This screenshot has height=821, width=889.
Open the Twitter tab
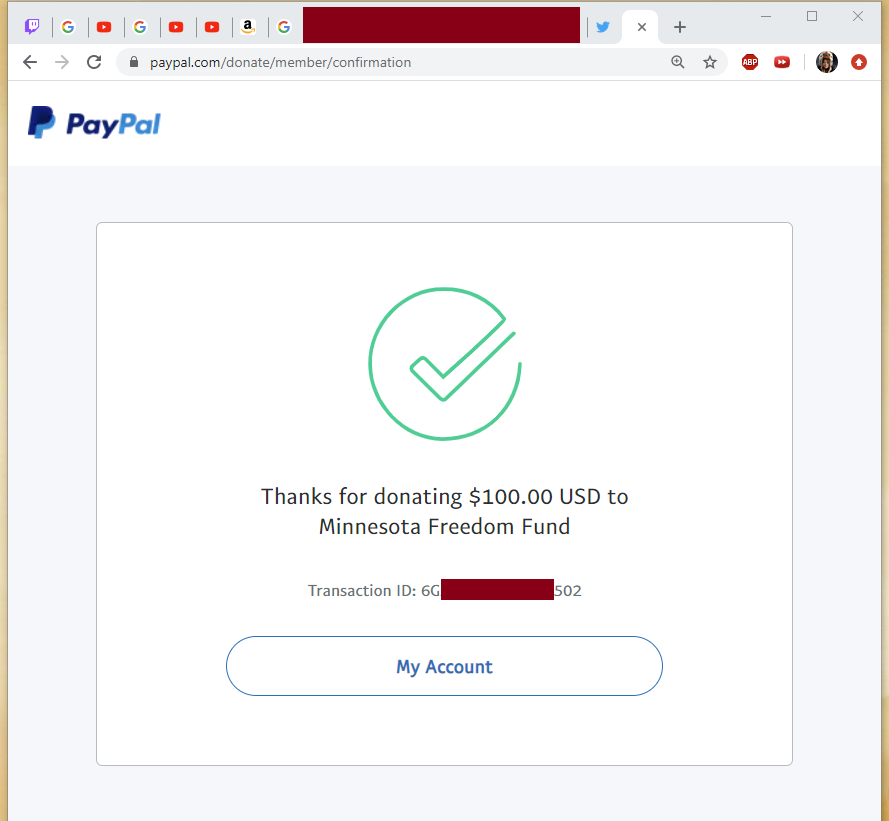(x=603, y=27)
